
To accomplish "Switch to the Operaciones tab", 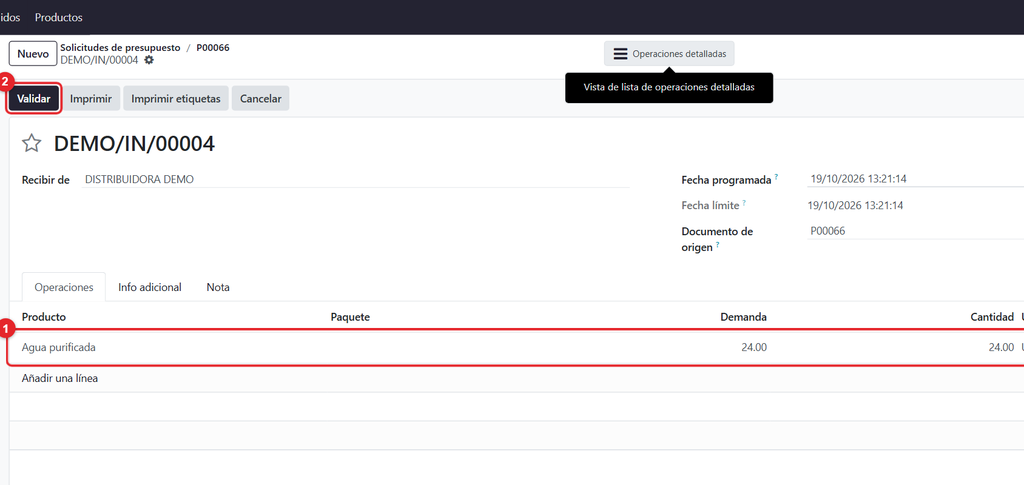I will [64, 287].
